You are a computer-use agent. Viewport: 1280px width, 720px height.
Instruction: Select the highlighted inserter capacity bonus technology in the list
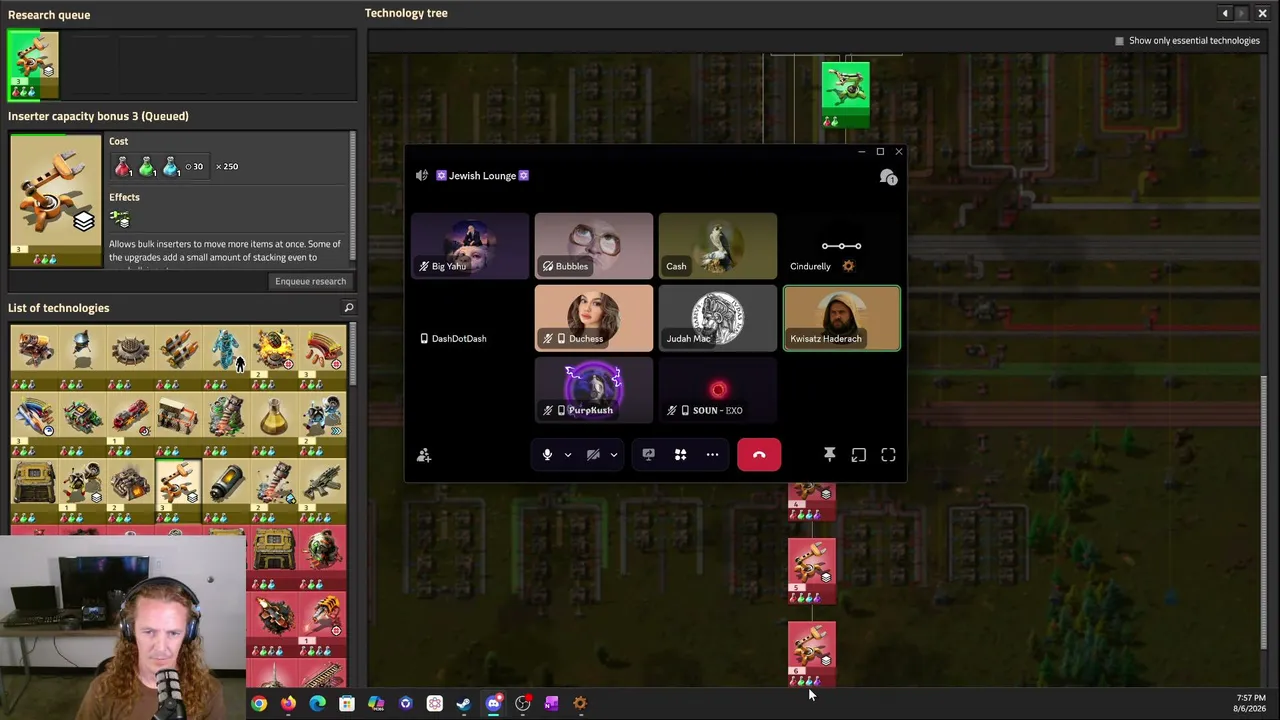coord(178,491)
